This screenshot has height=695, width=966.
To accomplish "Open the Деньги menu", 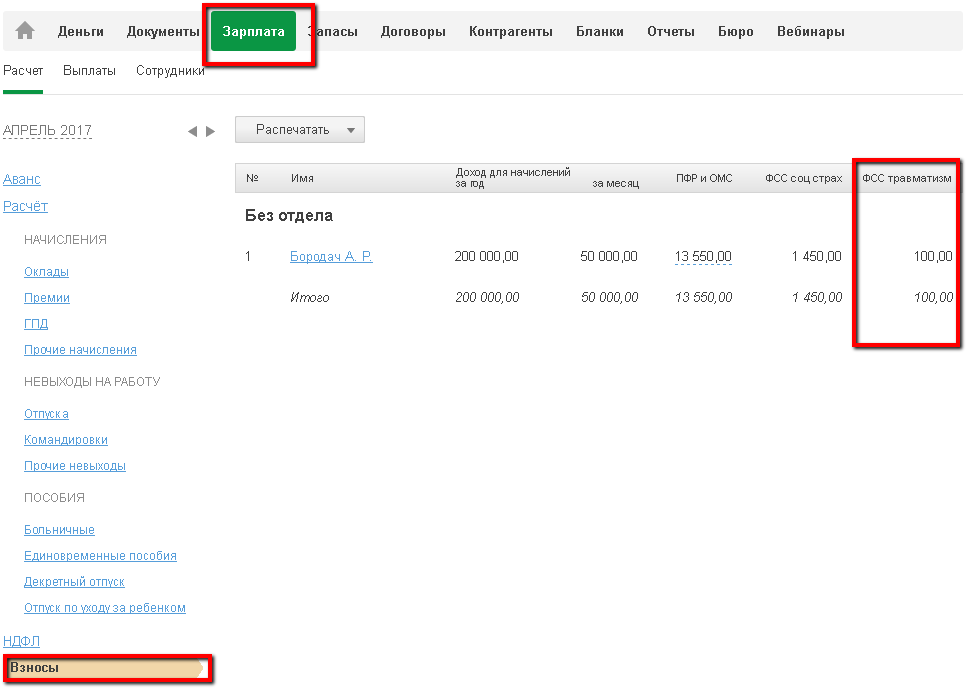I will click(81, 31).
